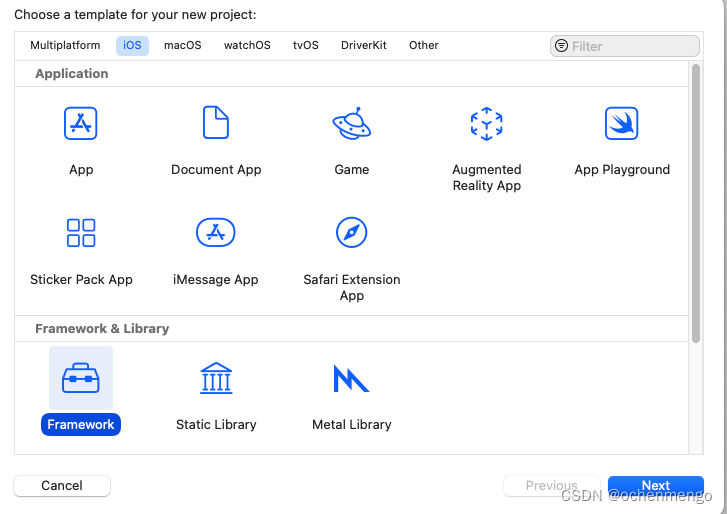
Task: Open the DriverKit tab
Action: 364,45
